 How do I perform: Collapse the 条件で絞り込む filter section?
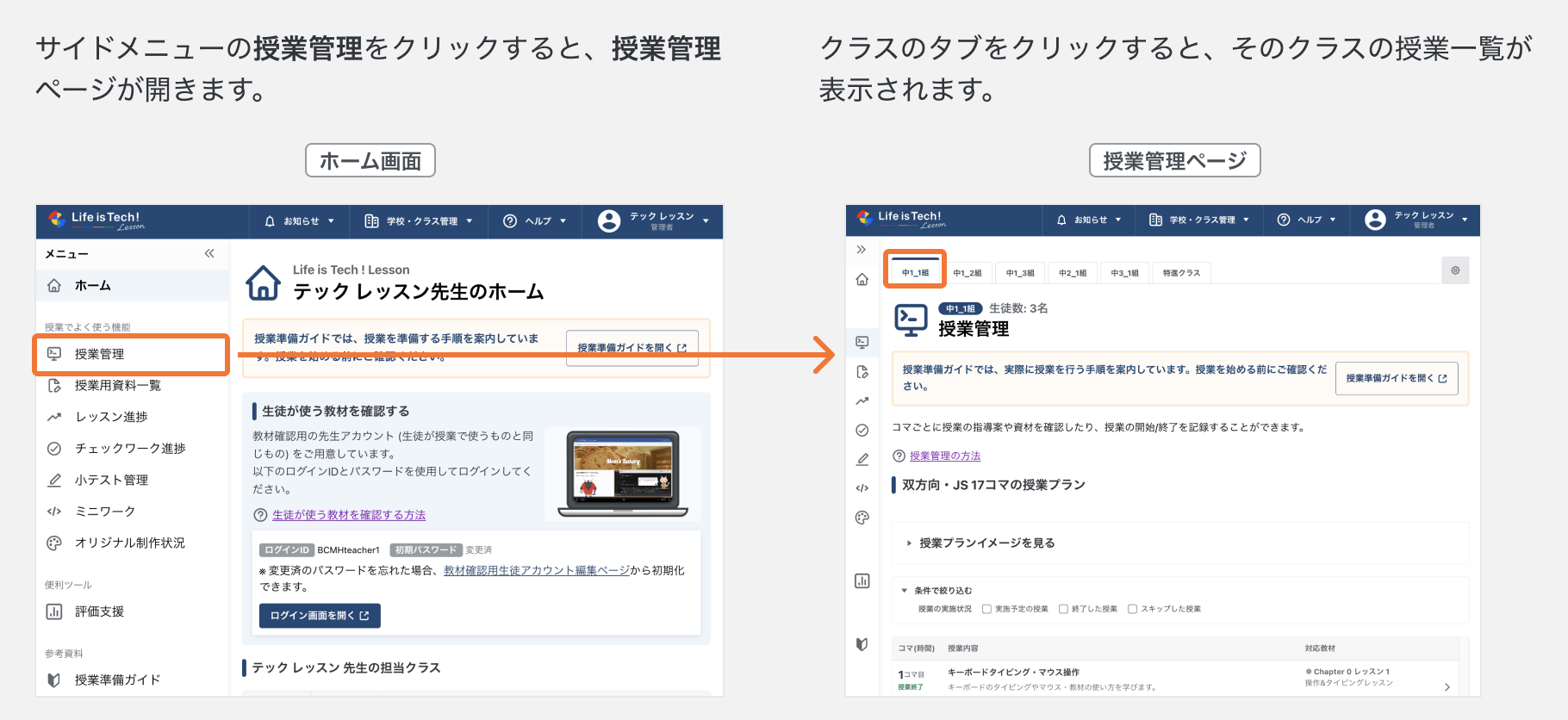pyautogui.click(x=936, y=591)
